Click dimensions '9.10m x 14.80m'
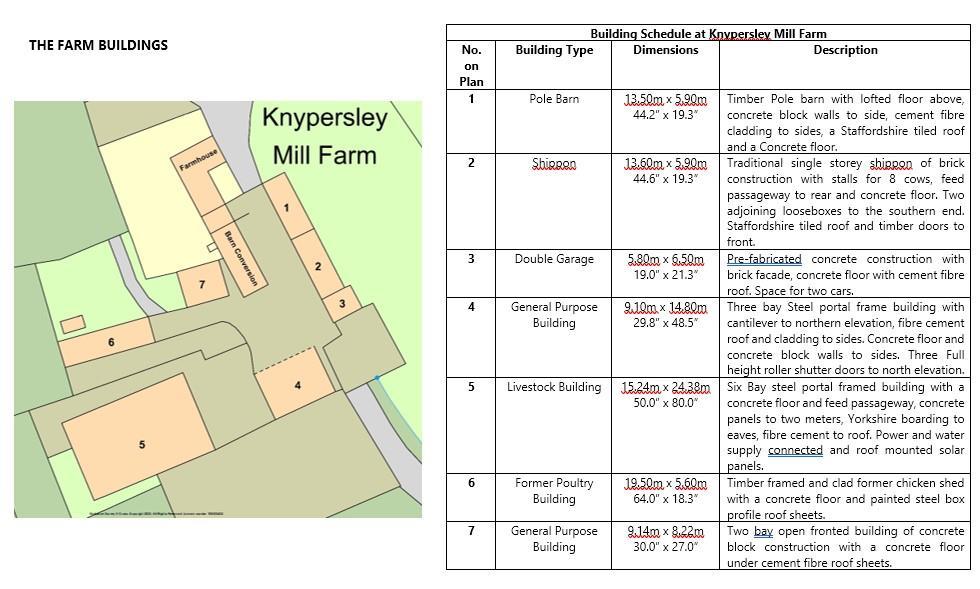The height and width of the screenshot is (589, 980). [x=666, y=307]
